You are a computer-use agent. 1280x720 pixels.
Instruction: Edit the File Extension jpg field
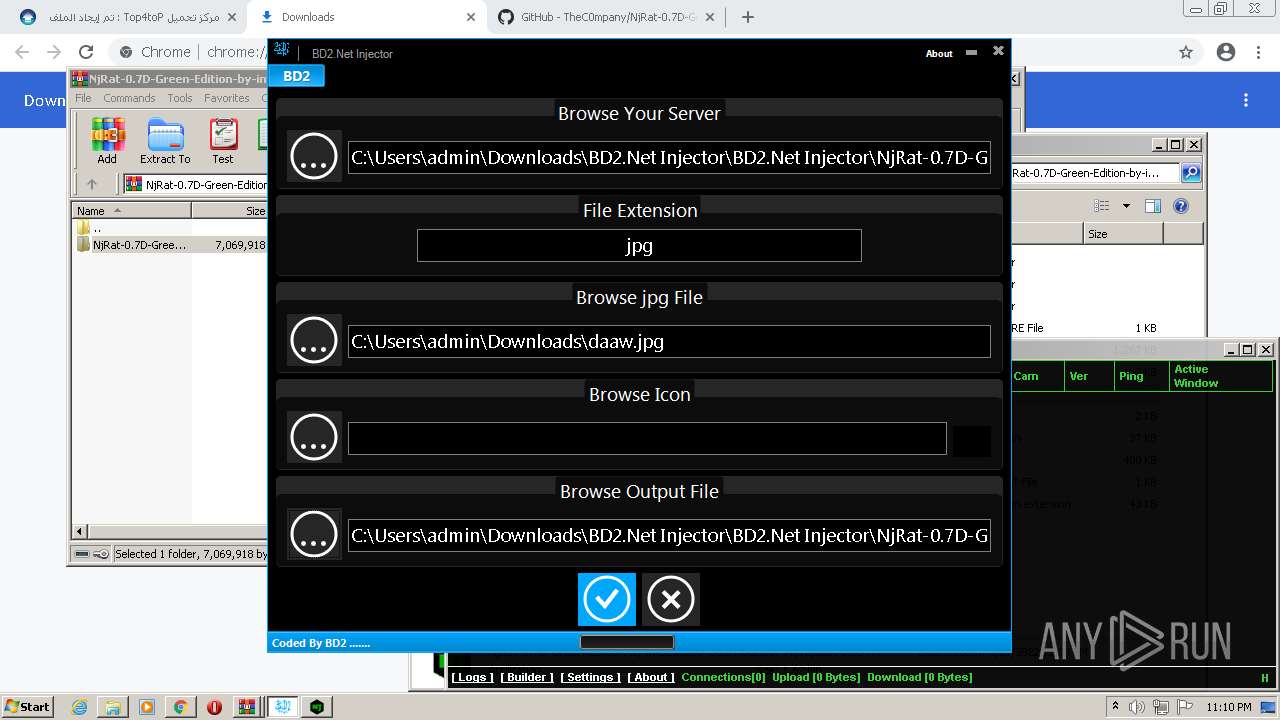pos(639,245)
